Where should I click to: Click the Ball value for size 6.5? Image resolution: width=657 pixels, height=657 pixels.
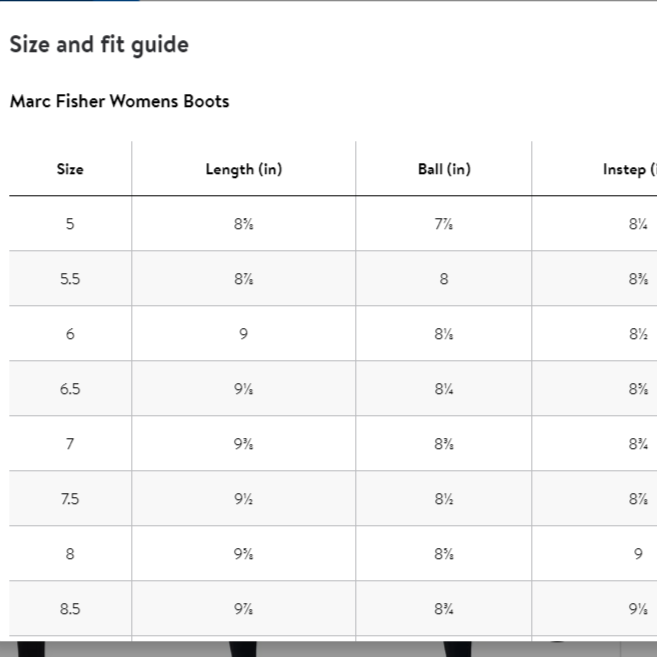pos(444,389)
